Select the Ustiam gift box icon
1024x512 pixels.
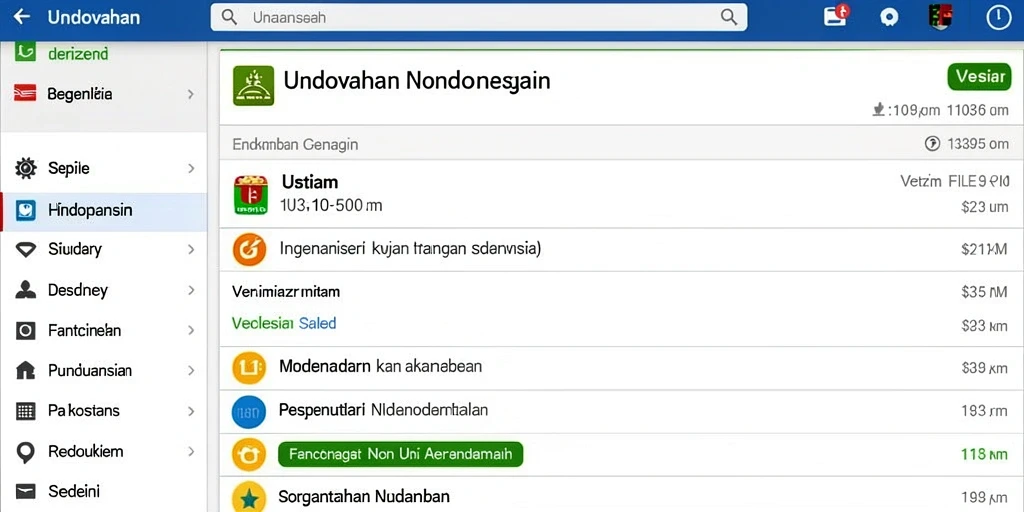tap(251, 195)
